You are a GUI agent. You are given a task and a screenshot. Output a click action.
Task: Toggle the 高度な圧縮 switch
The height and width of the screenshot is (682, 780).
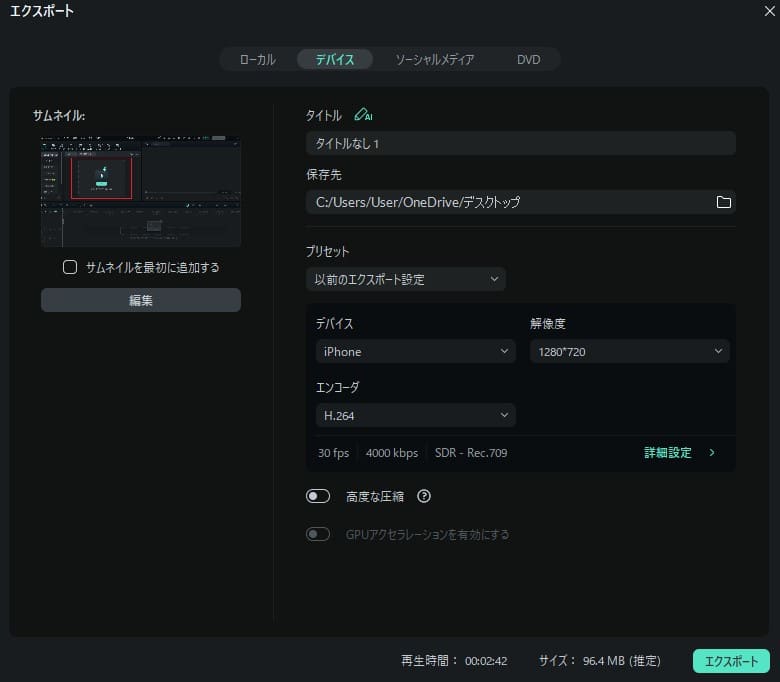[x=318, y=496]
